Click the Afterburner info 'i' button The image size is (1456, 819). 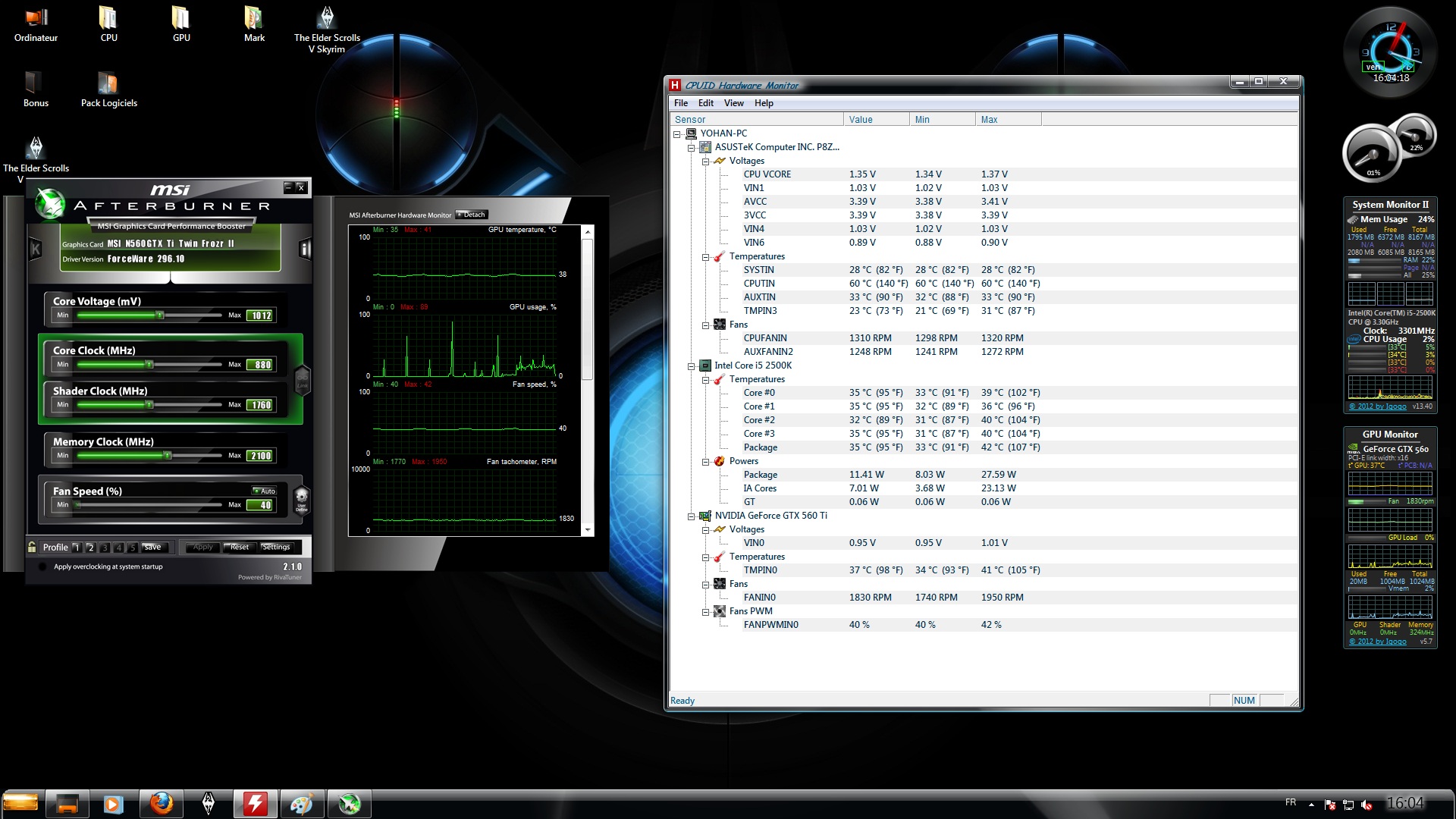point(305,249)
